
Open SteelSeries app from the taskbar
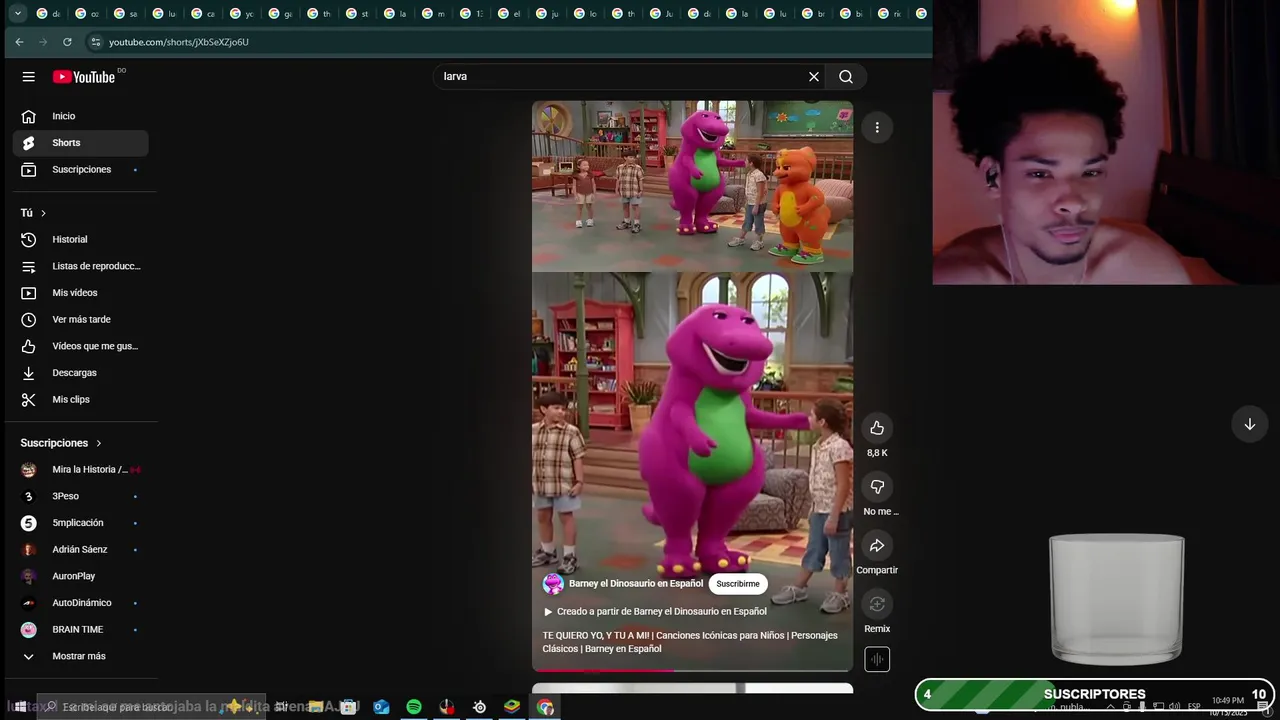point(480,707)
